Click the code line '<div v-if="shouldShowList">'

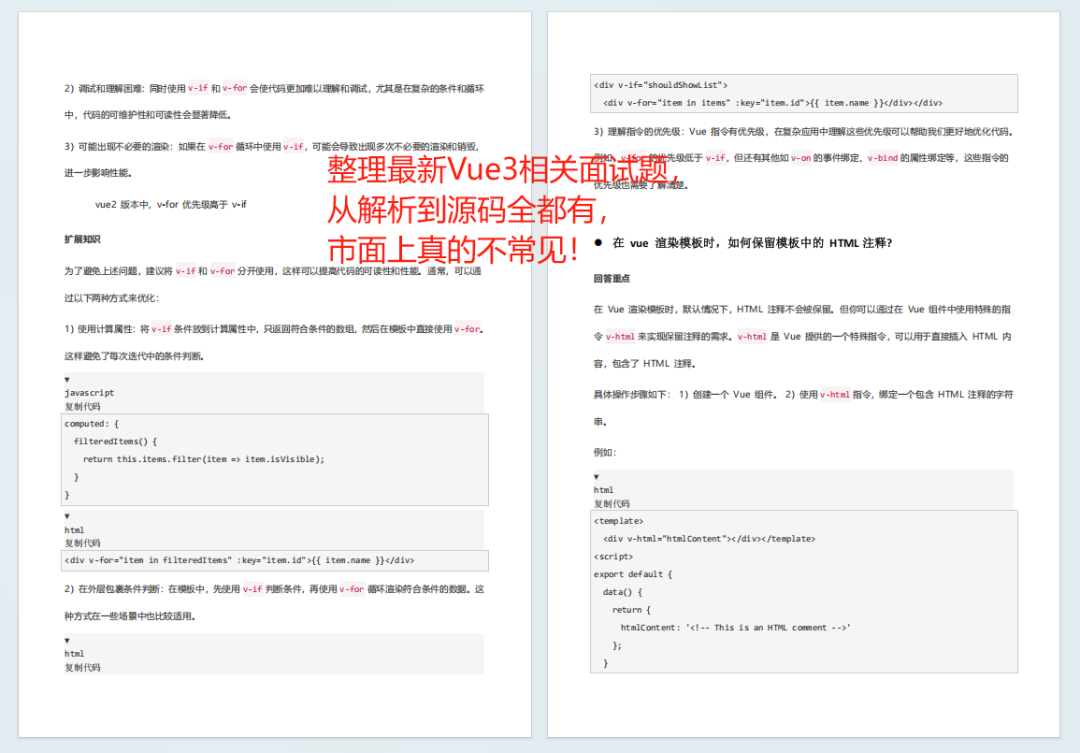661,85
